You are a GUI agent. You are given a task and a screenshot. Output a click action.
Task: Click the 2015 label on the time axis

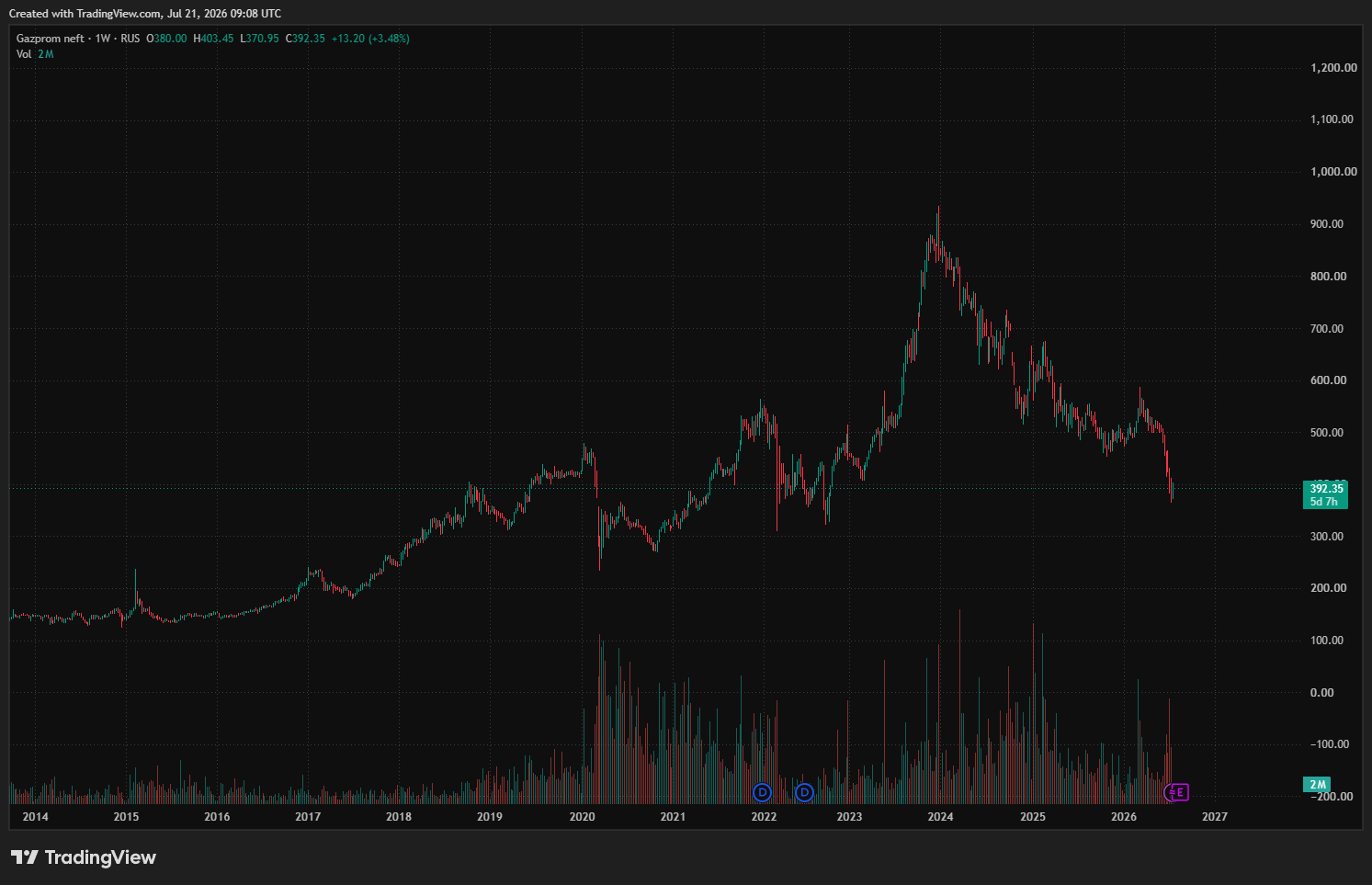coord(126,817)
